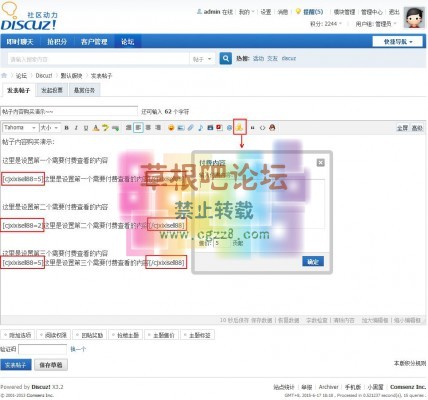The image size is (428, 400).
Task: Switch the editor to fullscreen
Action: point(402,128)
